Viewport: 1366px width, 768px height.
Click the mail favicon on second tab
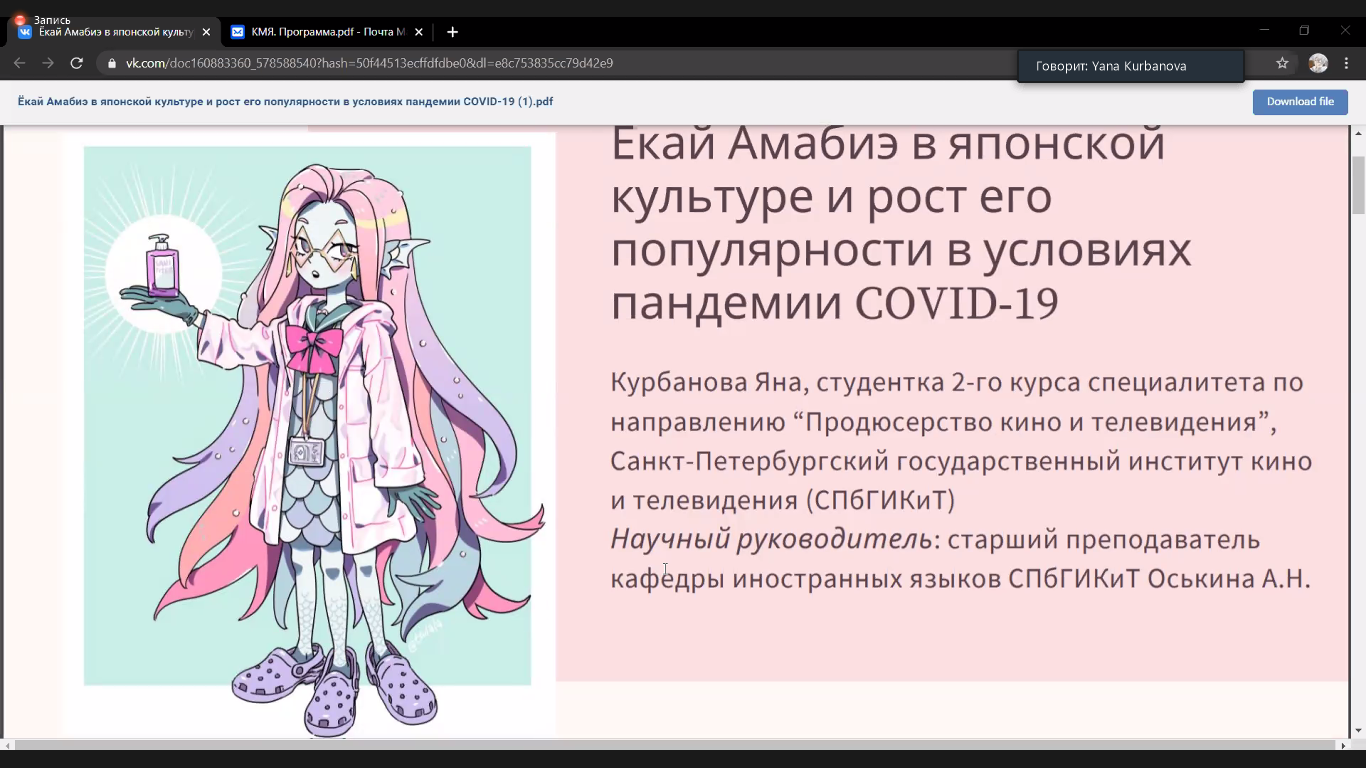[238, 32]
